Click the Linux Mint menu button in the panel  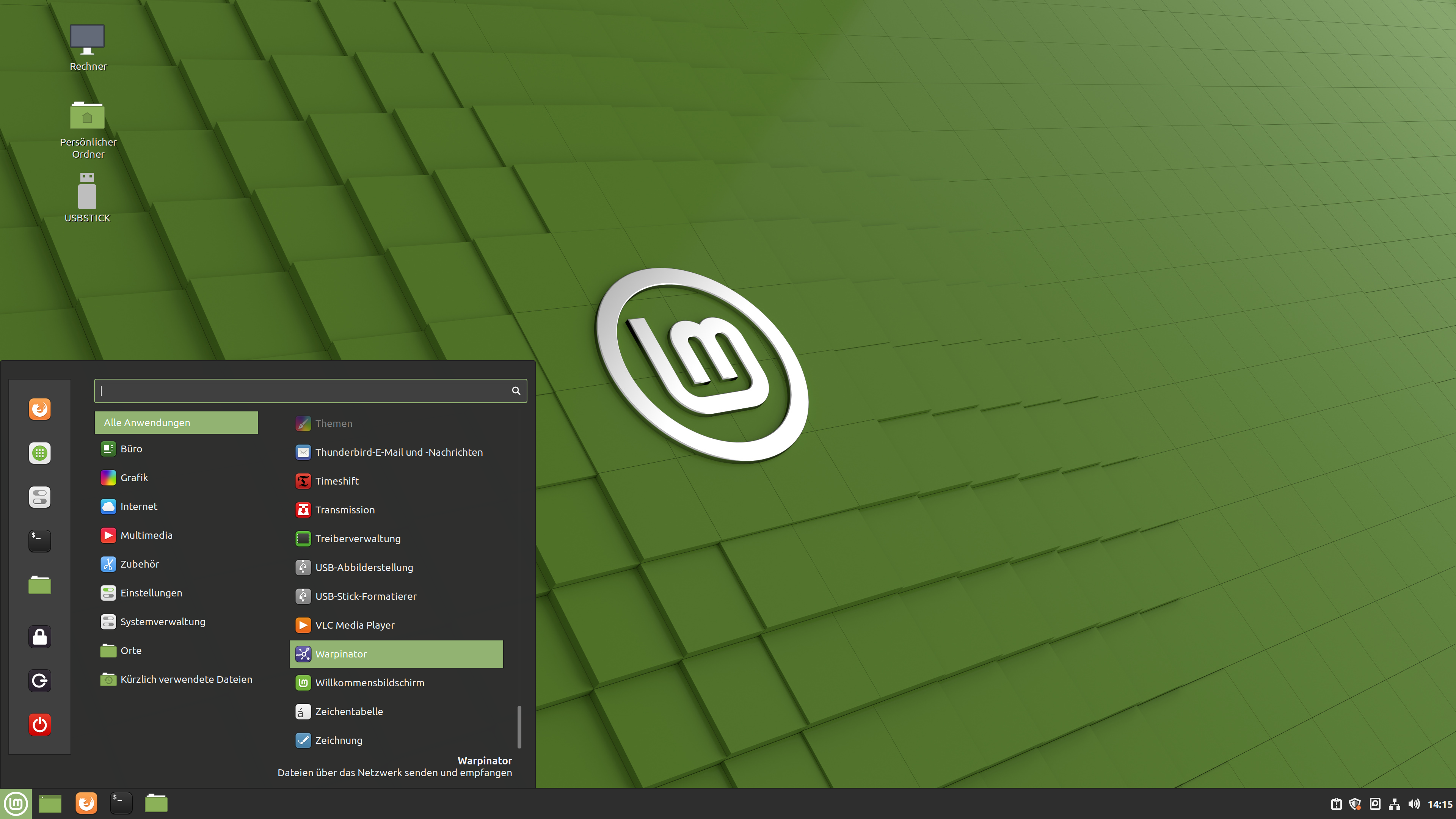click(x=16, y=803)
